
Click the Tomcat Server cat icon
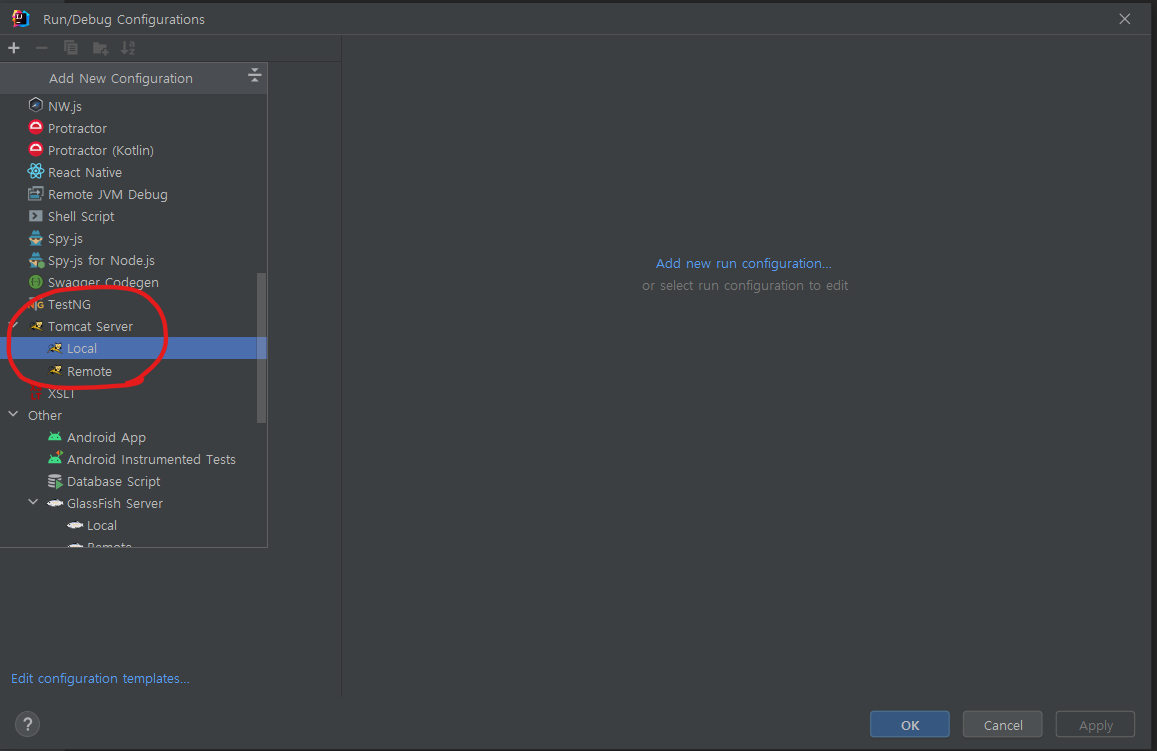click(x=35, y=326)
